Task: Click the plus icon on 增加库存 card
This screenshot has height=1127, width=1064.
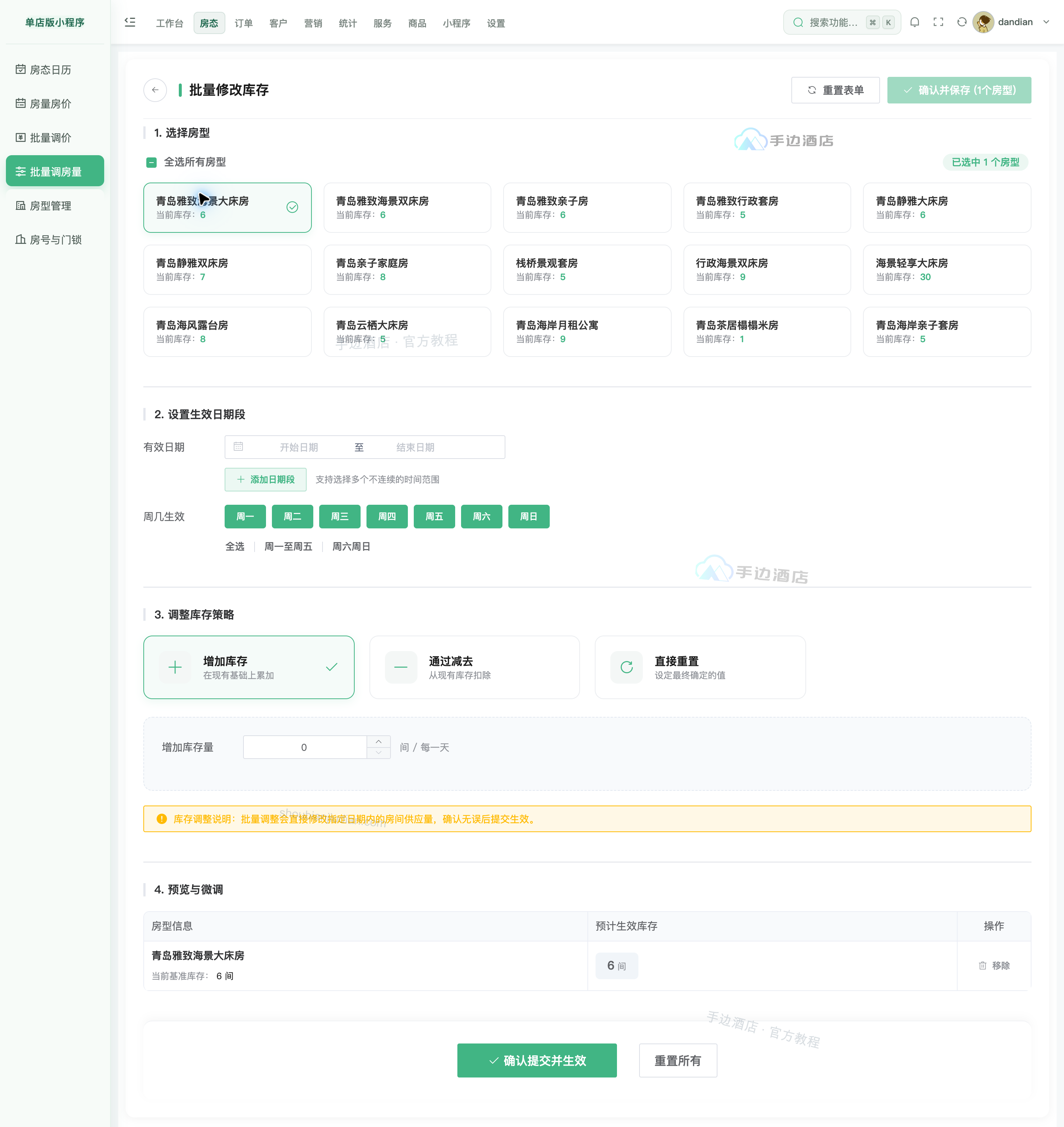Action: click(x=175, y=667)
